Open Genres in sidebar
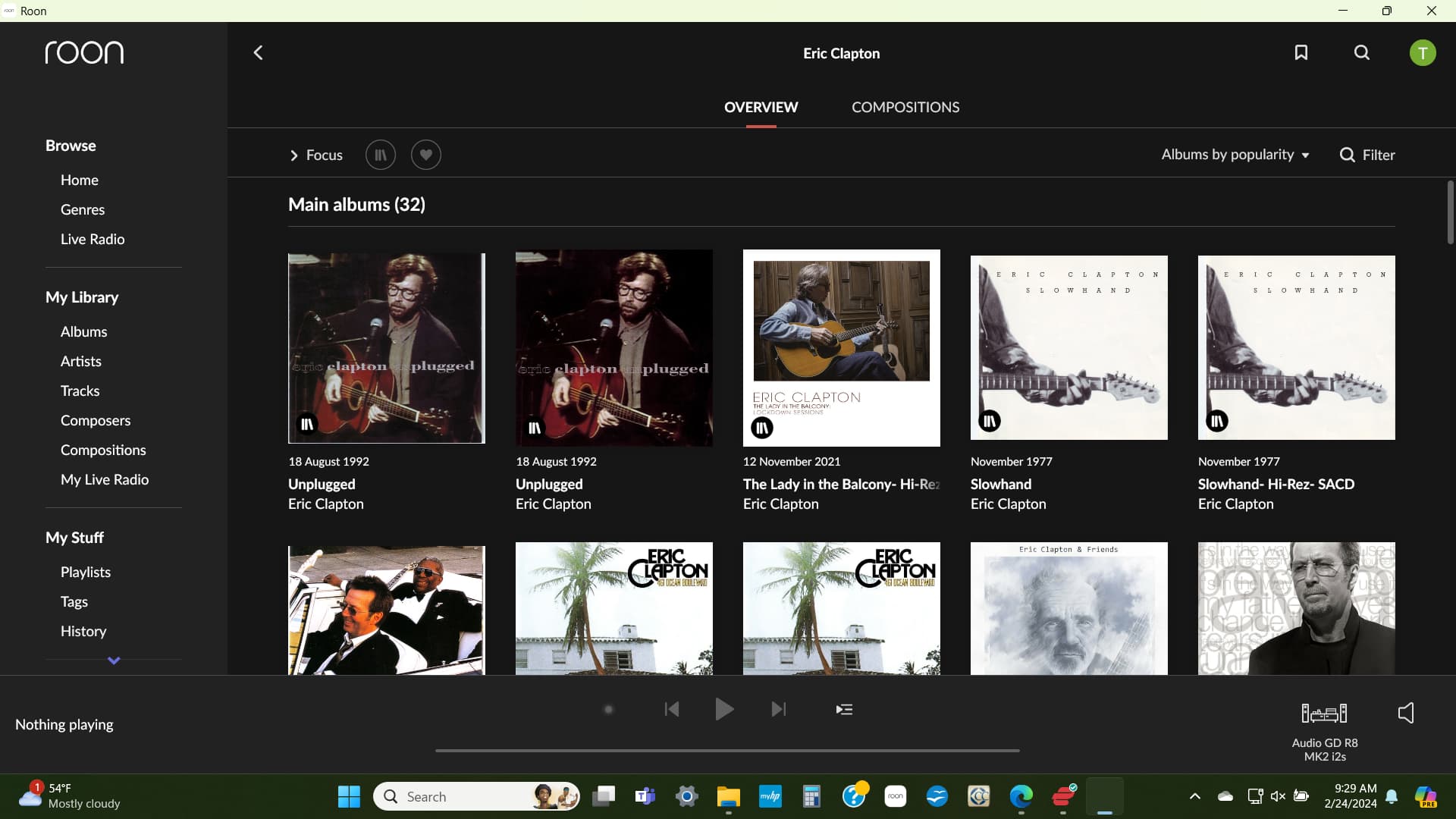This screenshot has width=1456, height=819. 83,209
